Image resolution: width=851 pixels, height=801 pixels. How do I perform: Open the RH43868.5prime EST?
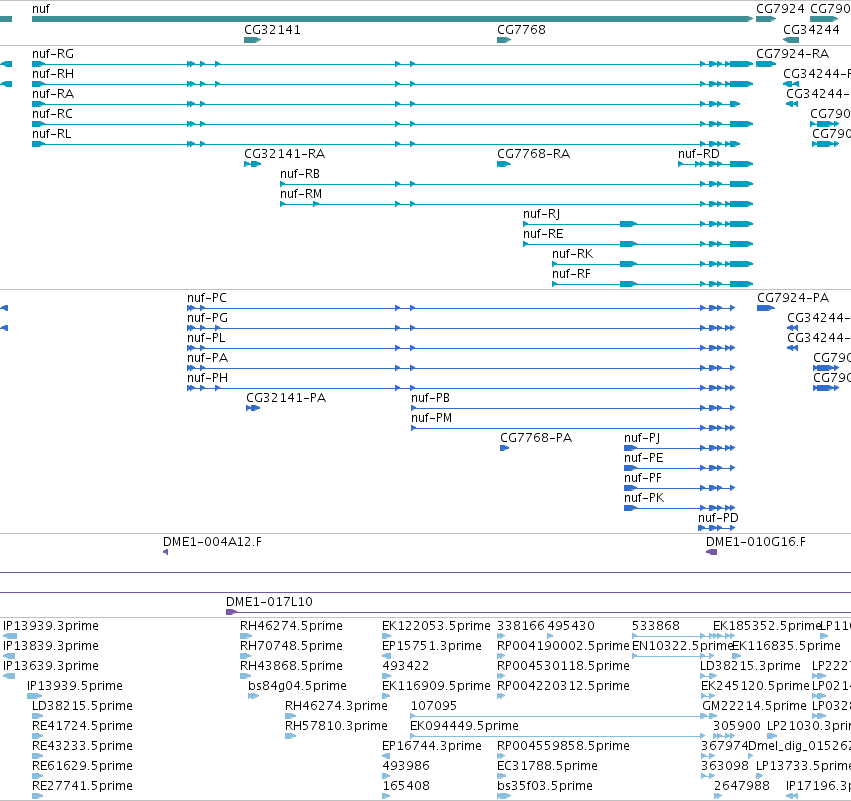(x=245, y=676)
